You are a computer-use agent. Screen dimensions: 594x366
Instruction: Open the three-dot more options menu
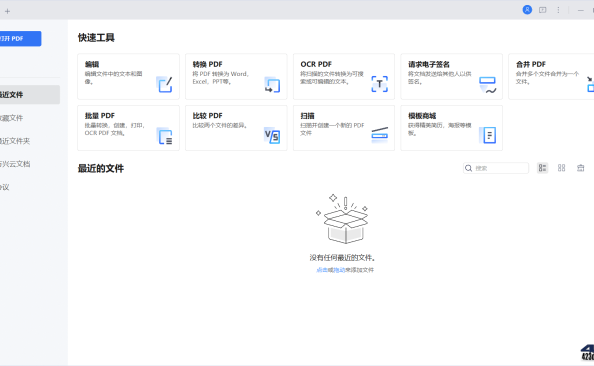click(558, 10)
